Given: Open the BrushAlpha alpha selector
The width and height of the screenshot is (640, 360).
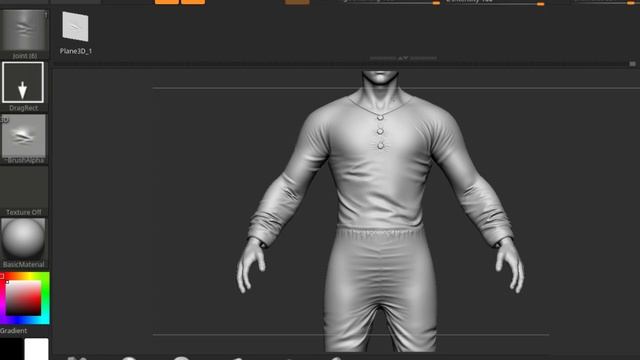Looking at the screenshot, I should pyautogui.click(x=24, y=136).
